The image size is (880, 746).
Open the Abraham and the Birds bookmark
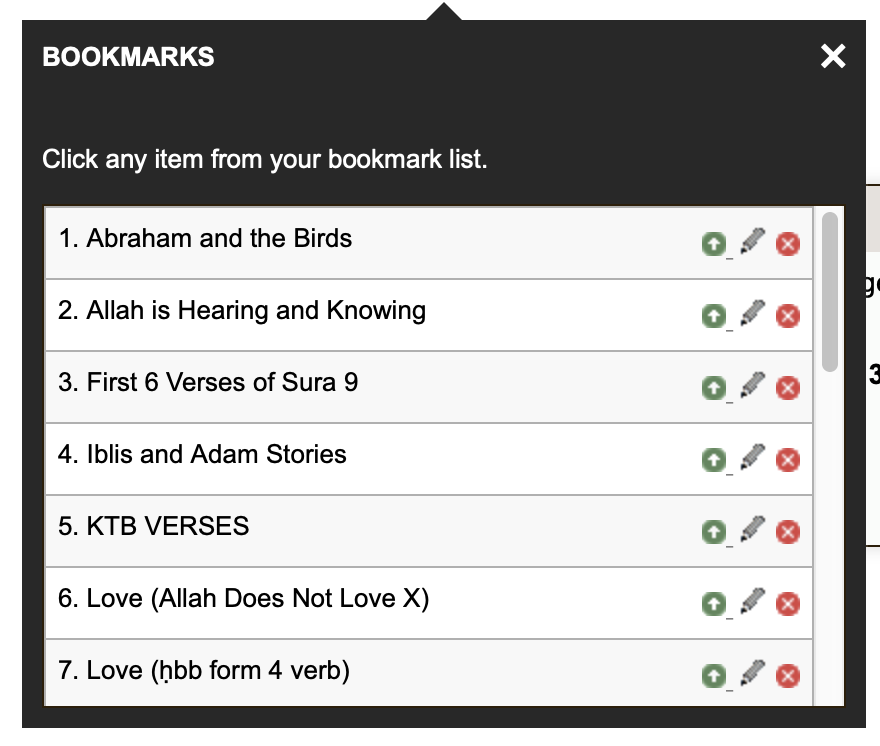pos(205,239)
